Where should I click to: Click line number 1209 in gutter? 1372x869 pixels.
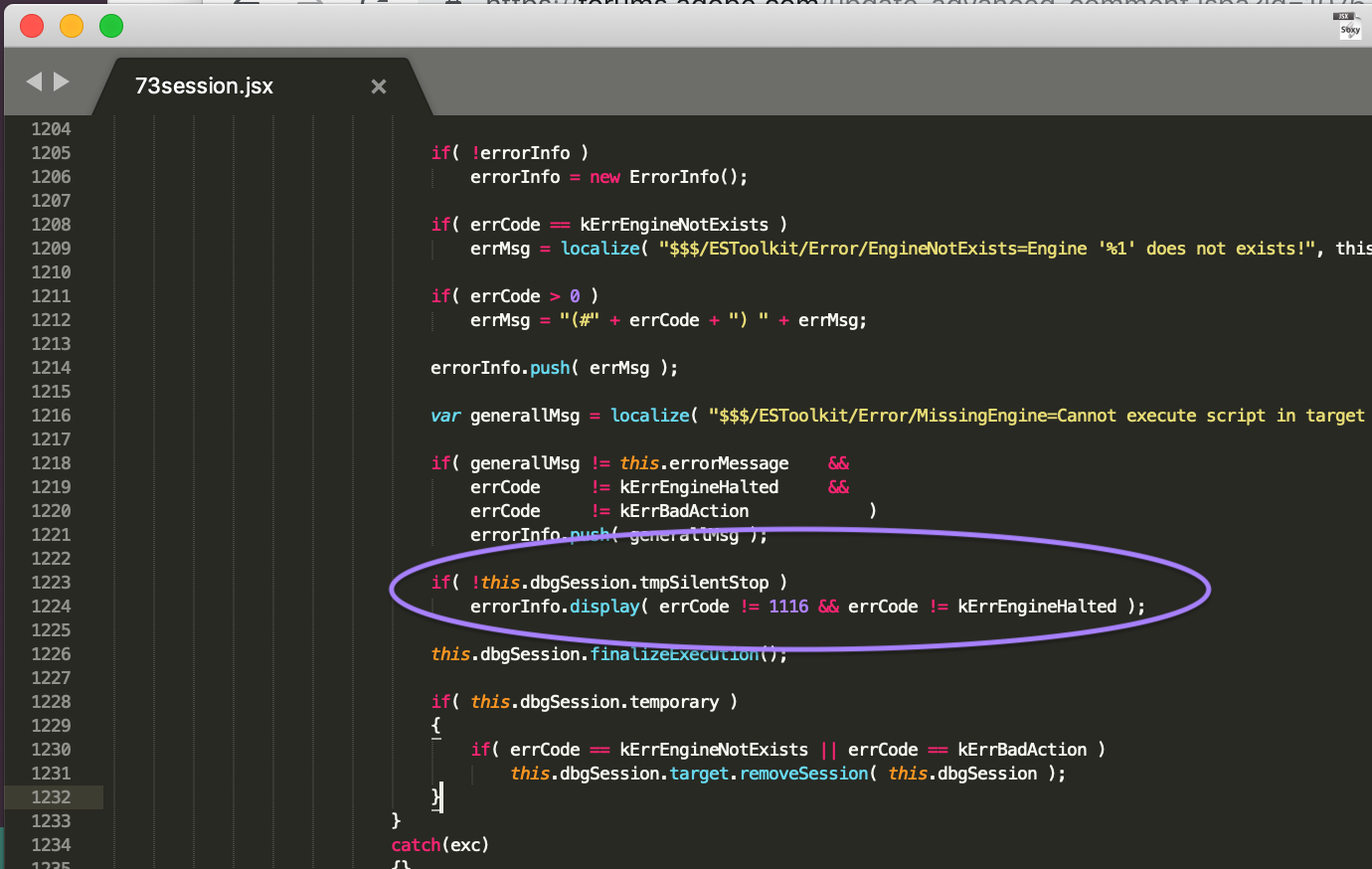[x=51, y=249]
